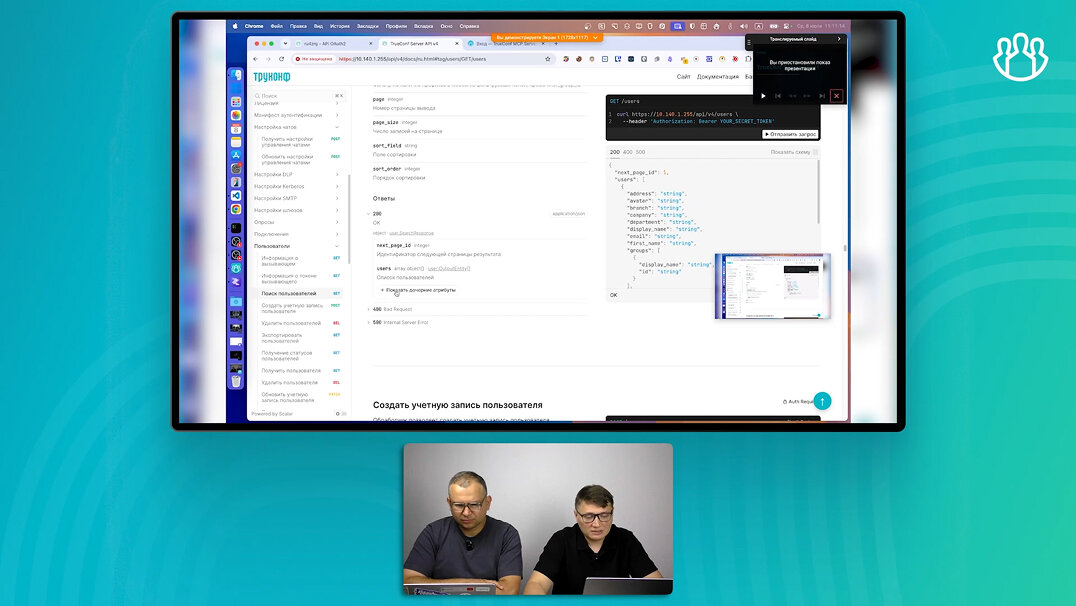Screen dimensions: 1076x606
Task: Click the JSON example panel scrollbar
Action: point(818,193)
